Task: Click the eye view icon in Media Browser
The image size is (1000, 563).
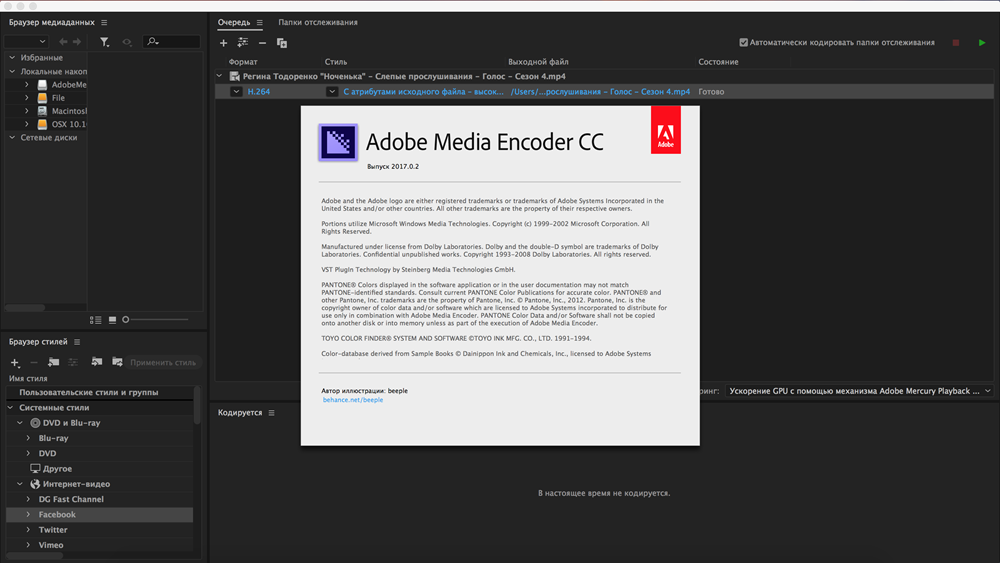Action: [127, 41]
